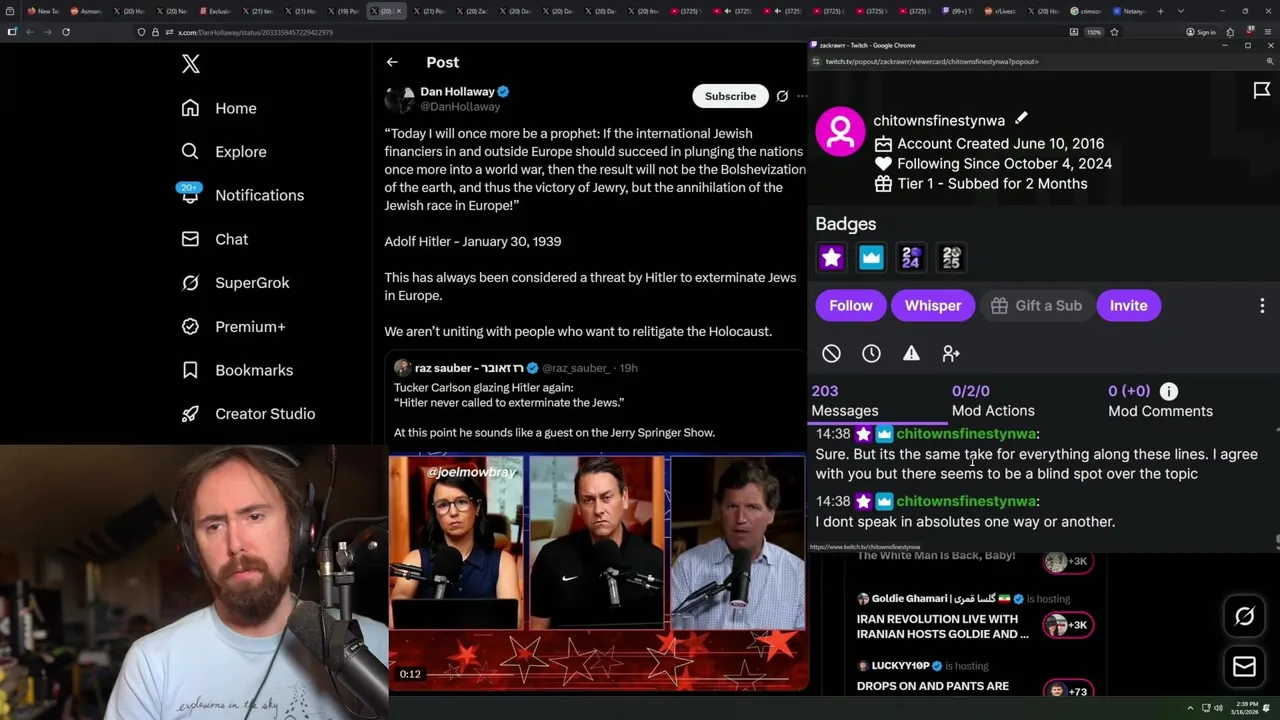Click the info icon next to Mod Comments count
Viewport: 1280px width, 720px height.
(x=1169, y=391)
